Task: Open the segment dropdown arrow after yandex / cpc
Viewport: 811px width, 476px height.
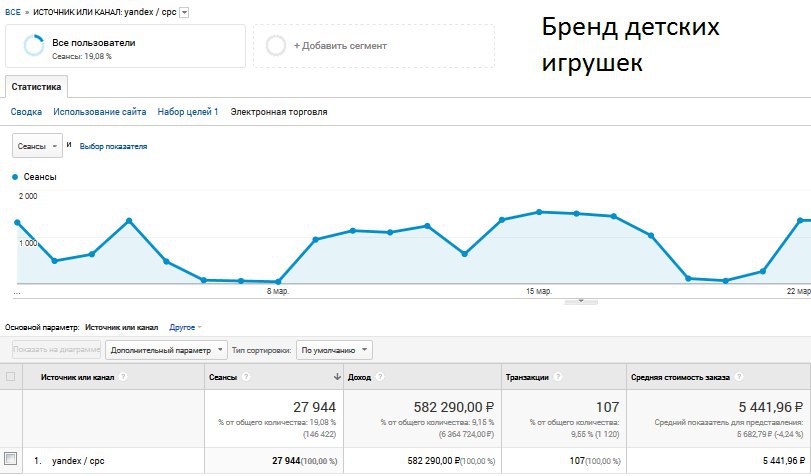Action: click(x=184, y=13)
